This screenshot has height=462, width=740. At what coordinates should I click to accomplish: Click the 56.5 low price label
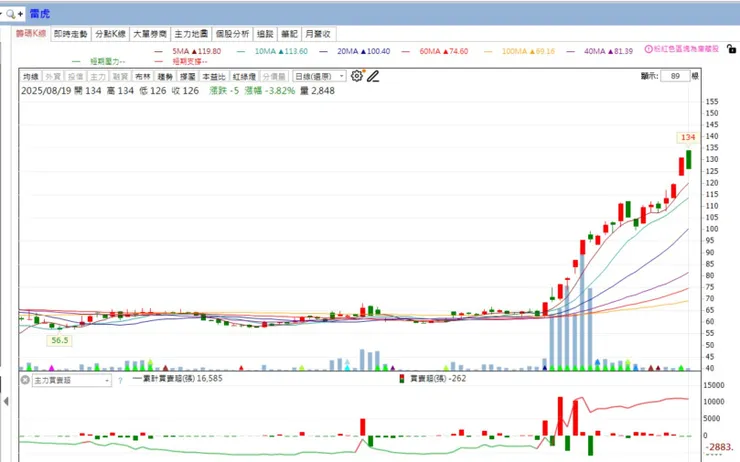59,340
